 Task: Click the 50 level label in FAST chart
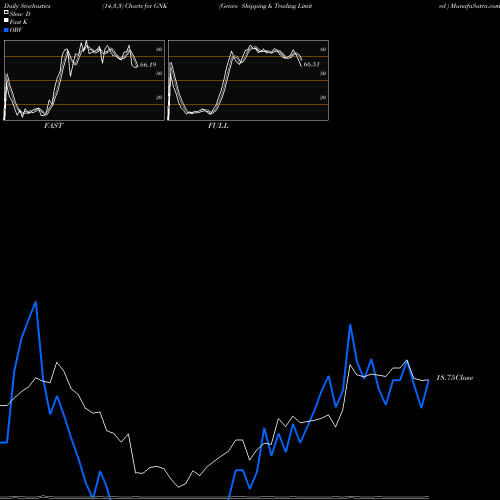159,73
